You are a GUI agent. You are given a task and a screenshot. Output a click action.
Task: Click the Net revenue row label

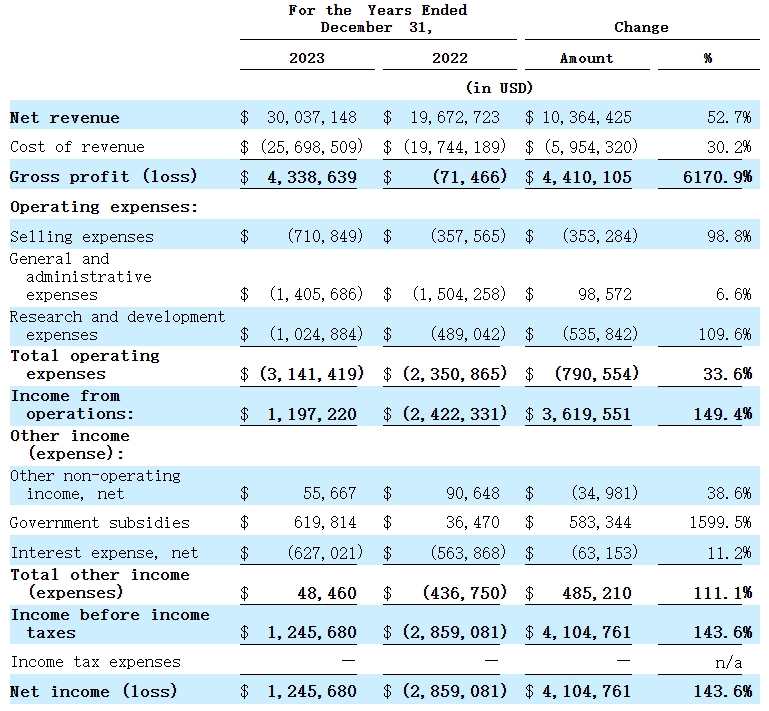click(65, 117)
